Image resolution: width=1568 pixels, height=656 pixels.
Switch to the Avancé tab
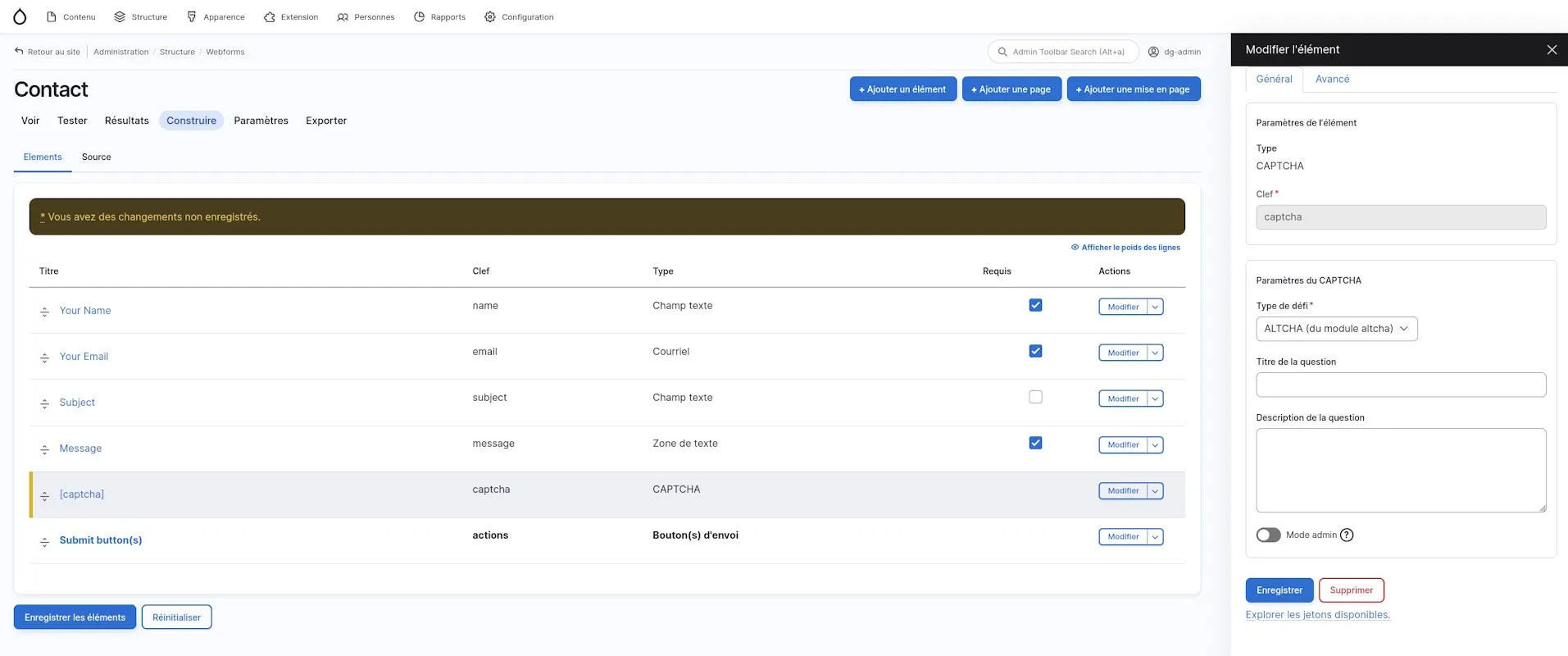coord(1332,79)
